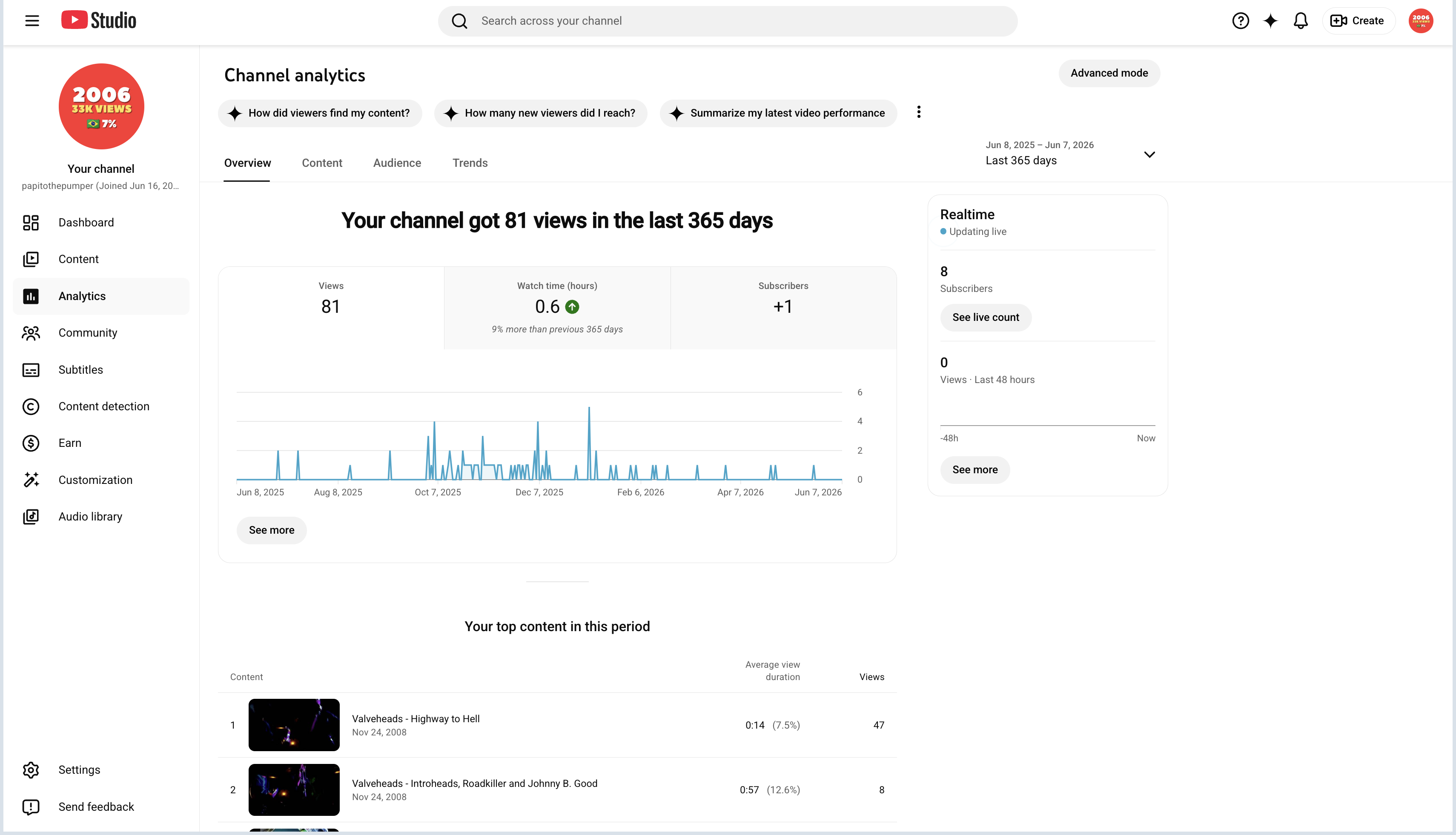
Task: Click the Content sidebar icon
Action: 31,259
